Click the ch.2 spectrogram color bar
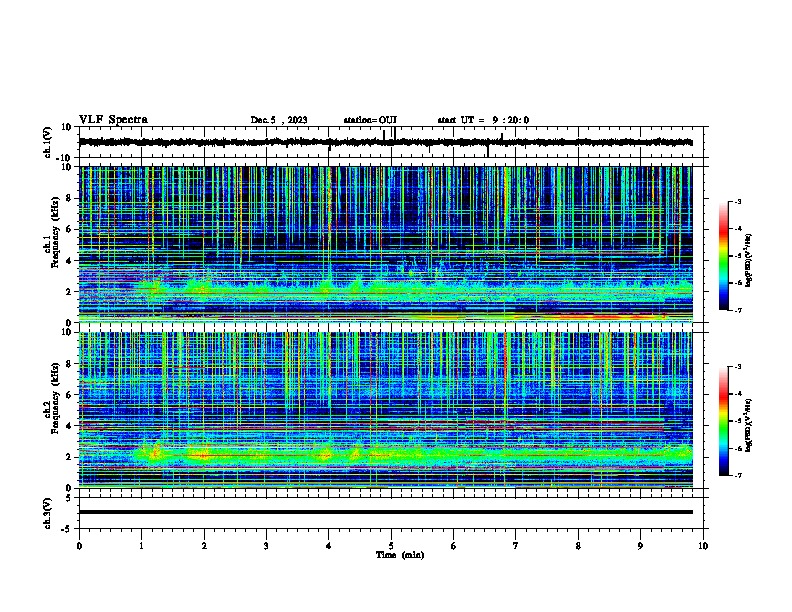 point(724,421)
